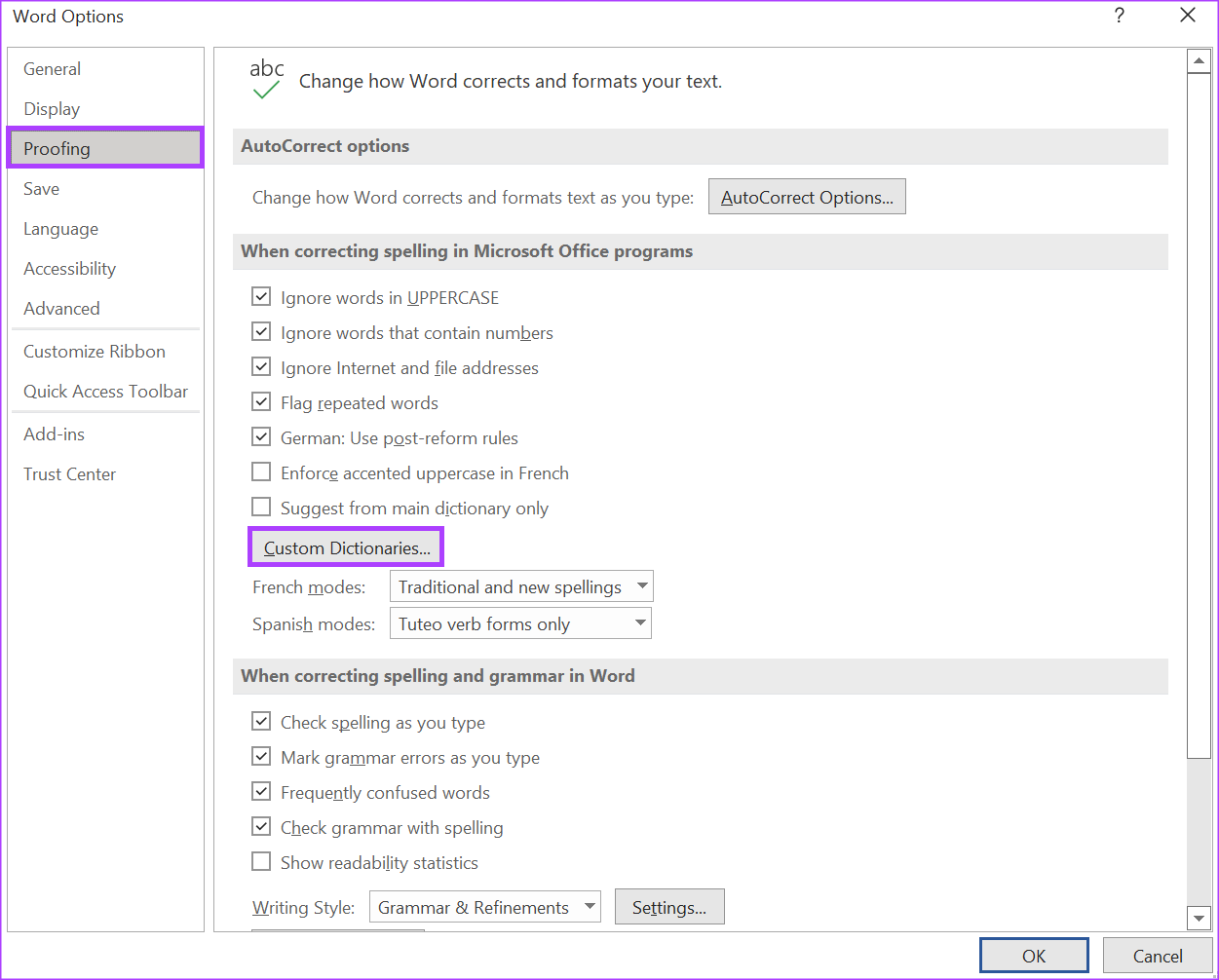Click 'When correcting spelling in Microsoft Office programs' heading
The height and width of the screenshot is (980, 1219).
(467, 251)
